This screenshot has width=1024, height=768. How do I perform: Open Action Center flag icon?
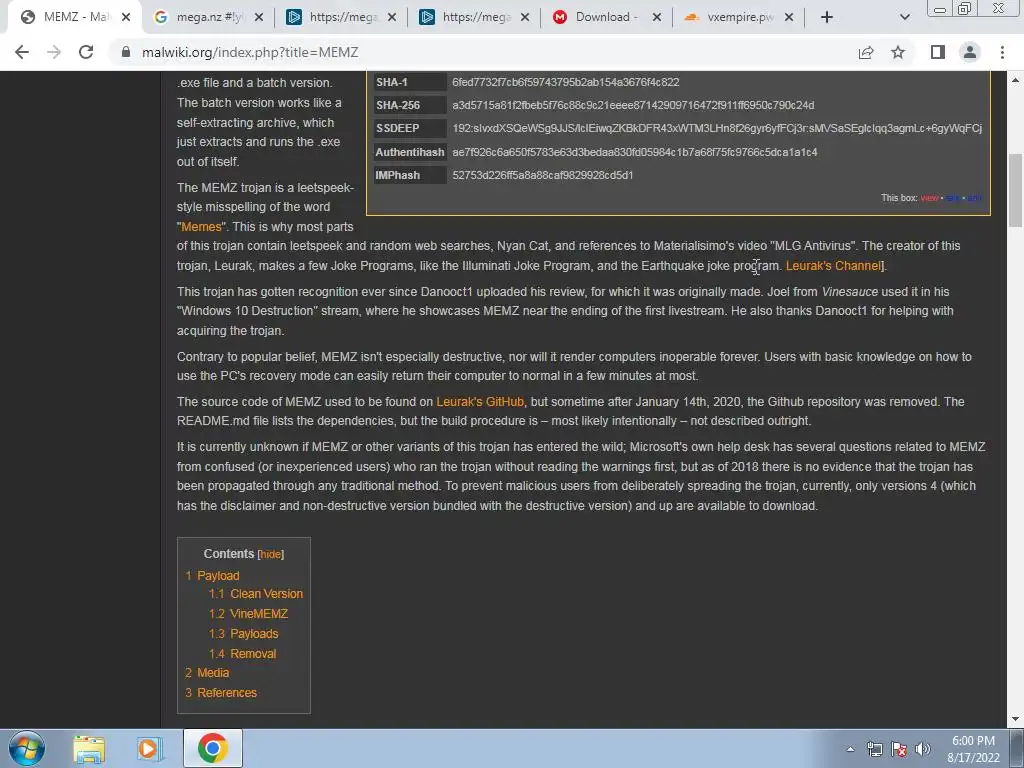[899, 749]
